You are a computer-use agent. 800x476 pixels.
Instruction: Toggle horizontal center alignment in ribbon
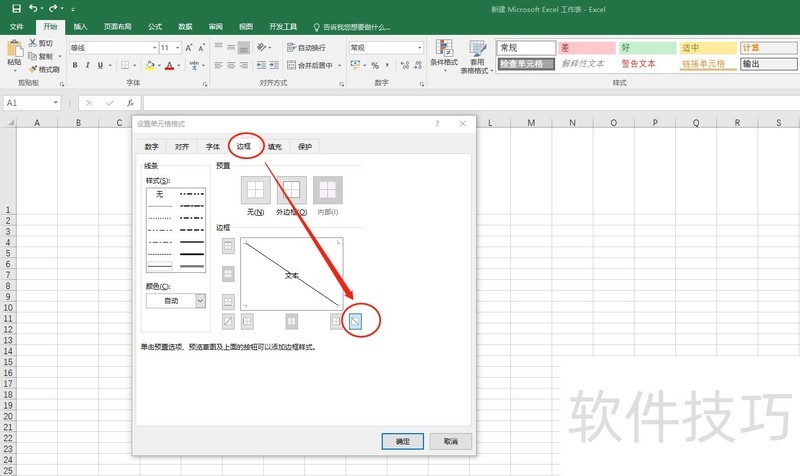[231, 65]
